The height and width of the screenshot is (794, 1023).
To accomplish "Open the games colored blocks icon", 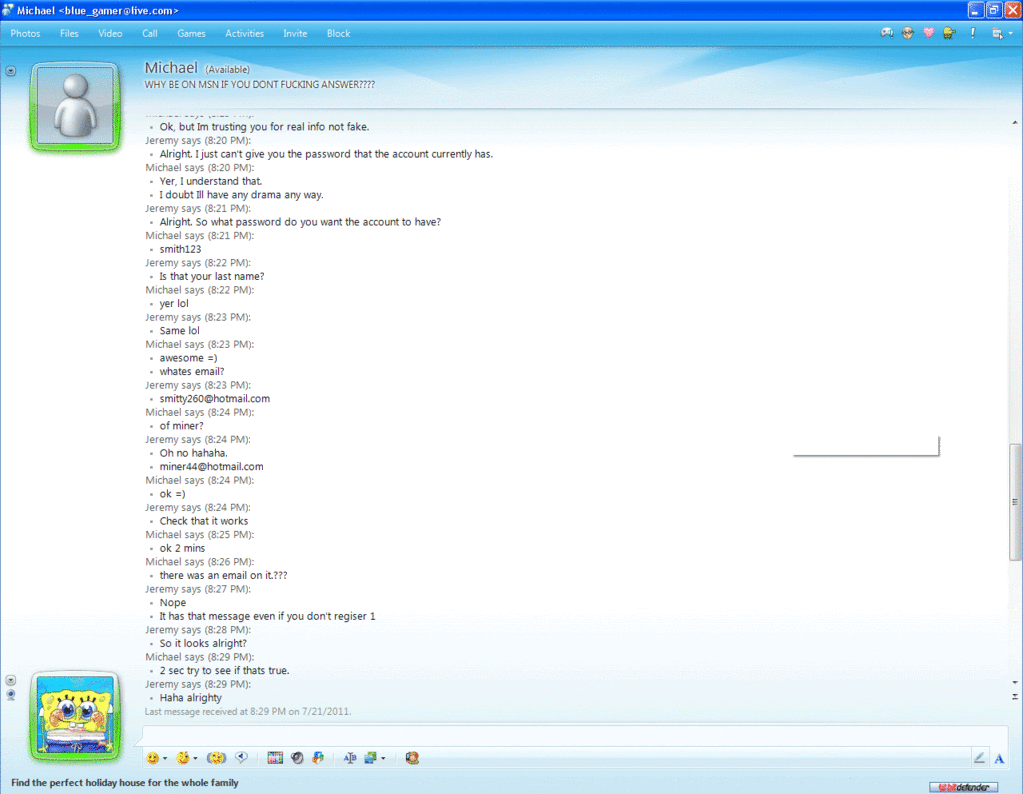I will pos(318,757).
